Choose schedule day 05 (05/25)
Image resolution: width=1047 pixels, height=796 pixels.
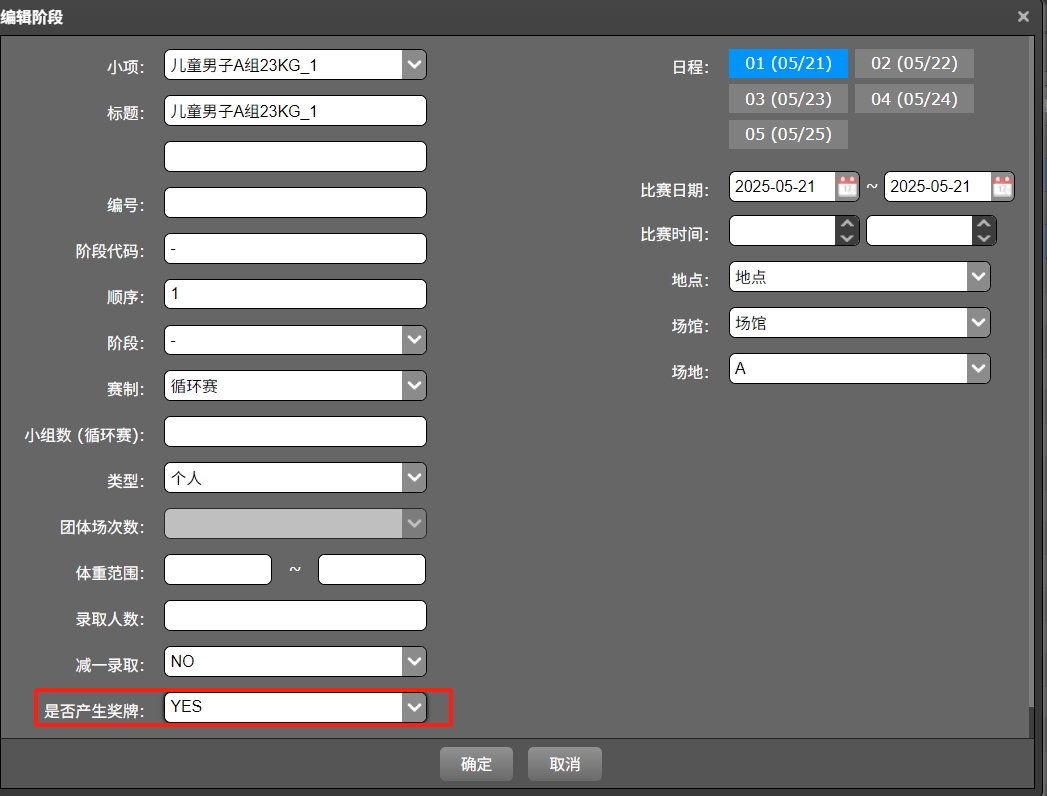(788, 134)
